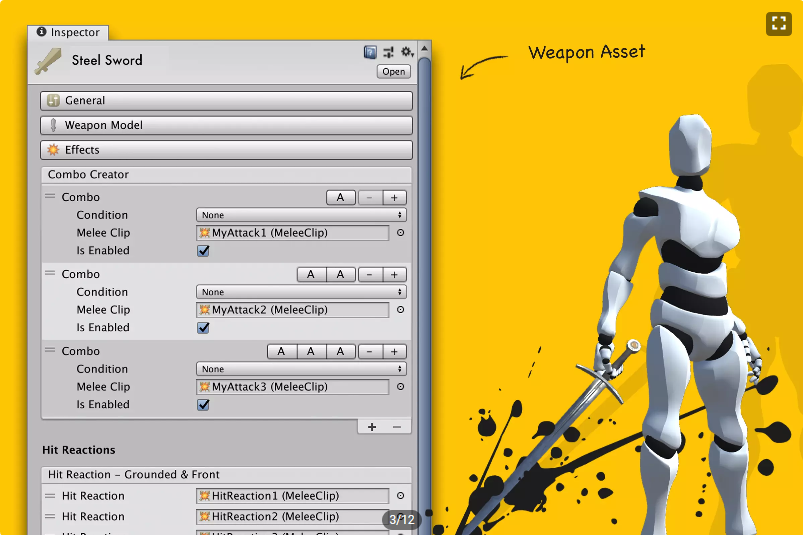Screen dimensions: 803x535
Task: Click the MyAttack1 Melee Clip field
Action: [292, 233]
